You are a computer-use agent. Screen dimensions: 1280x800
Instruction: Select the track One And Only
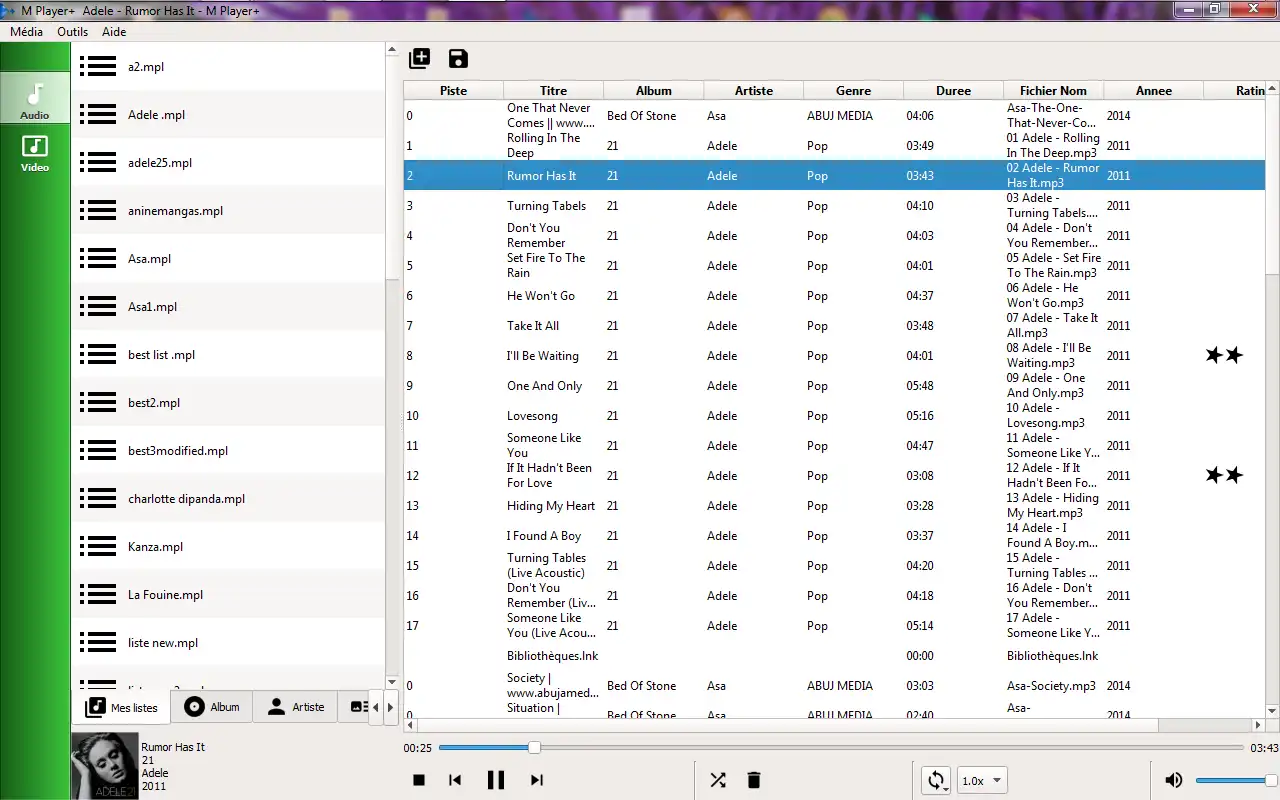pyautogui.click(x=834, y=385)
